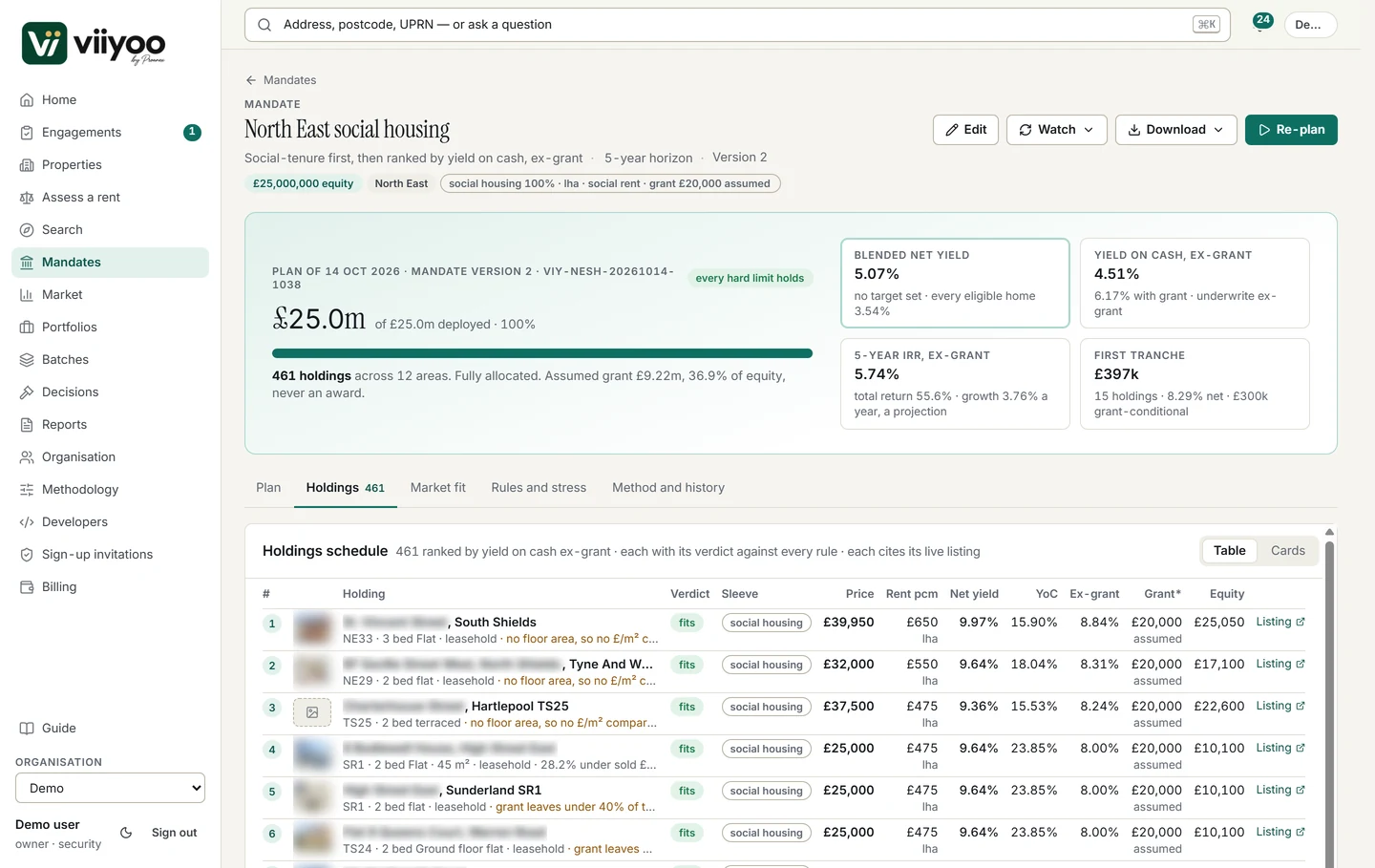The image size is (1375, 868).
Task: Click the Re-plan button
Action: click(1291, 130)
